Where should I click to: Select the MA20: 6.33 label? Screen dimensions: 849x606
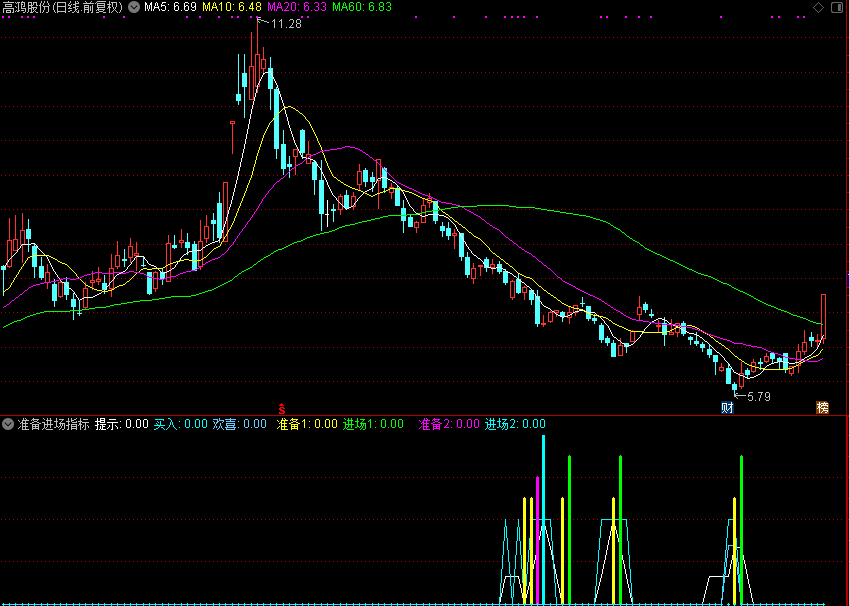(x=297, y=7)
